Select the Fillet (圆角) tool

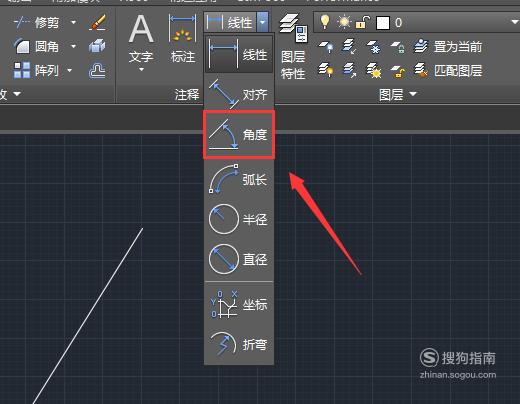click(36, 46)
